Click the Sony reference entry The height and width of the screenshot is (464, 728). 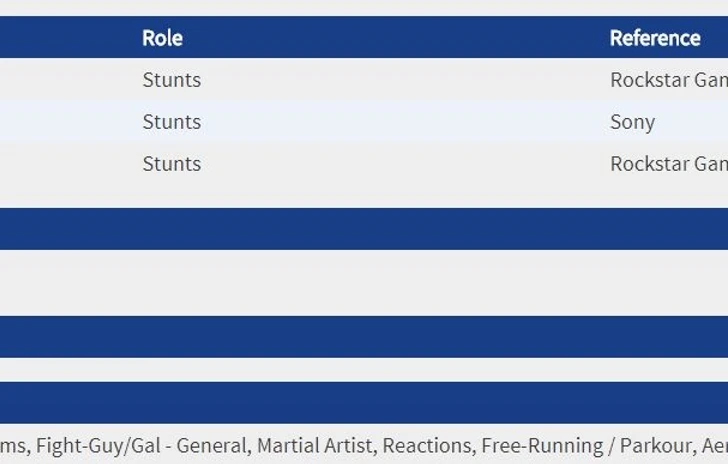pos(632,122)
